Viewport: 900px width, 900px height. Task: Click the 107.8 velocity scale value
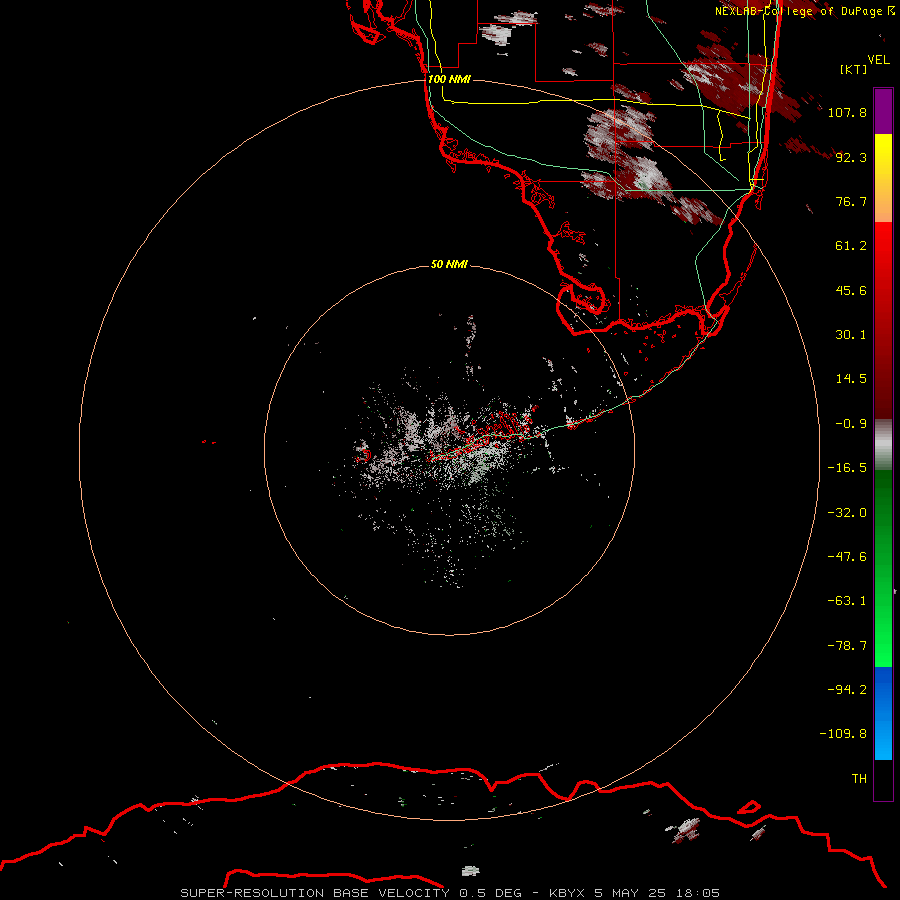[847, 112]
